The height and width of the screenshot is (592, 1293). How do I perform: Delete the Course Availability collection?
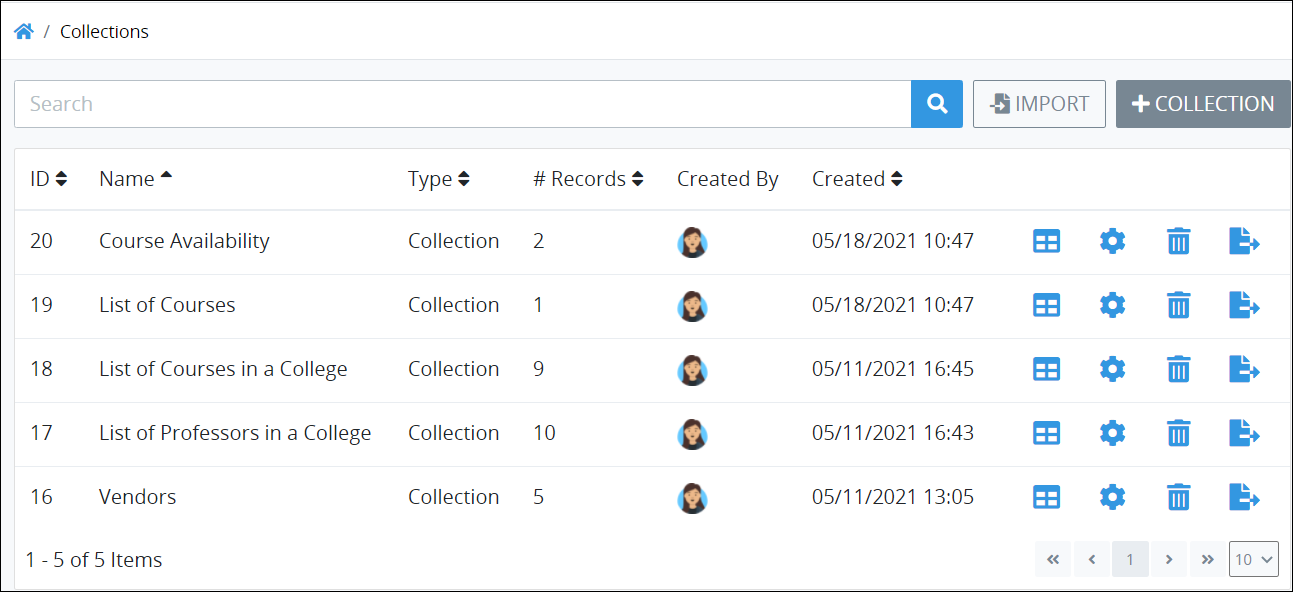pyautogui.click(x=1179, y=241)
